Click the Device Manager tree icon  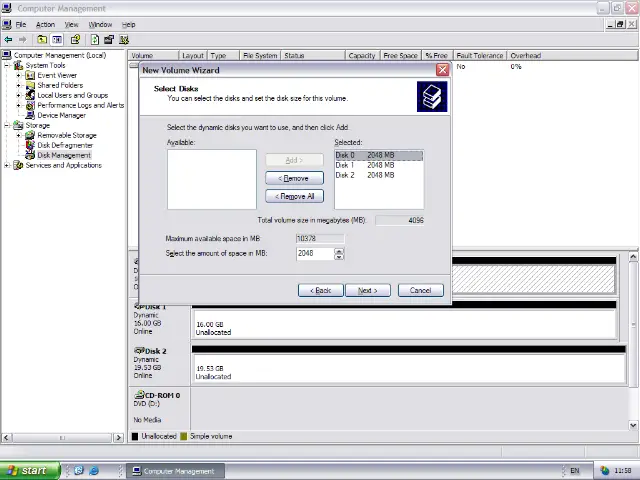(x=30, y=115)
